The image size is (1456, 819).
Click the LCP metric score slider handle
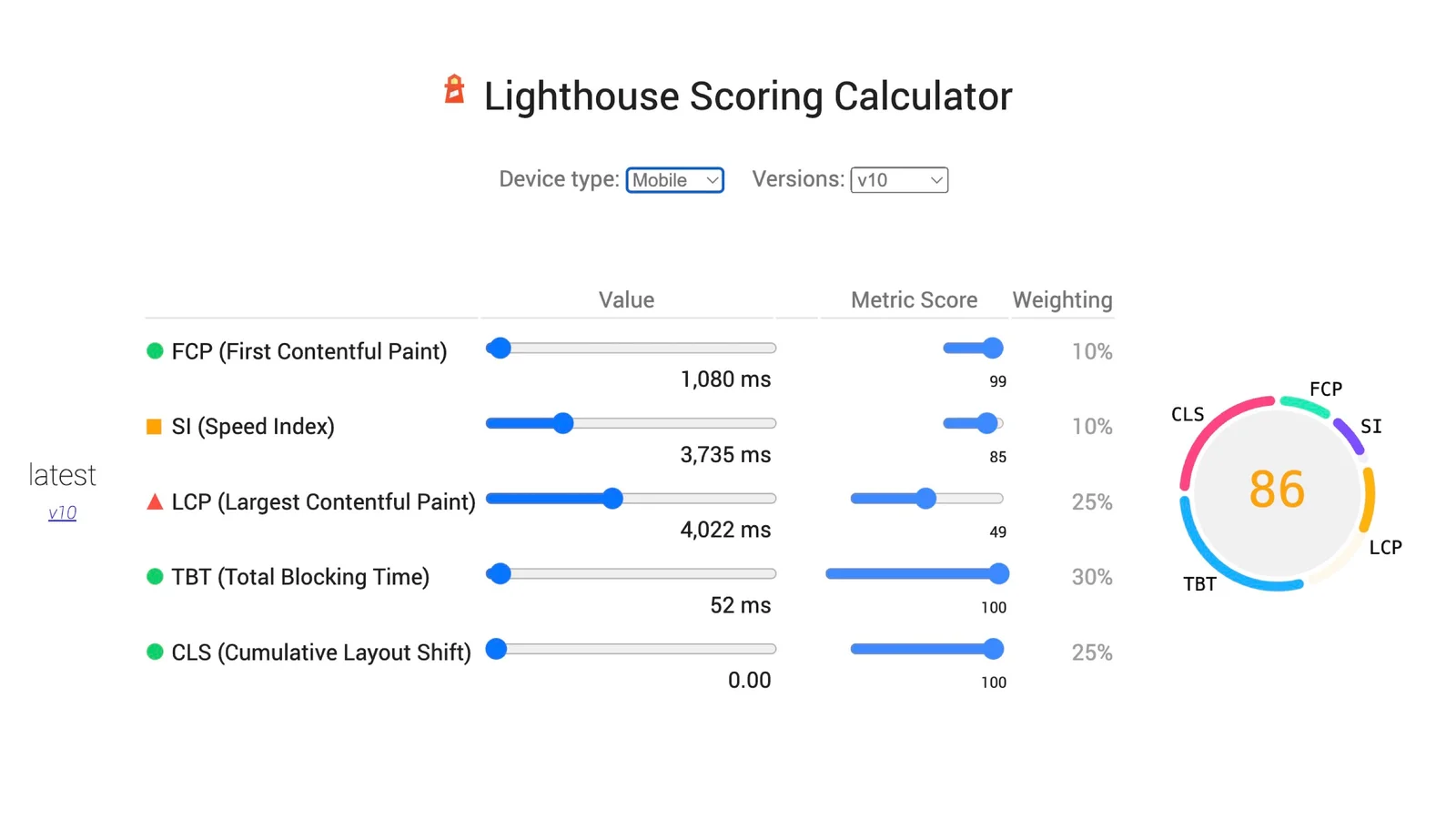point(926,498)
